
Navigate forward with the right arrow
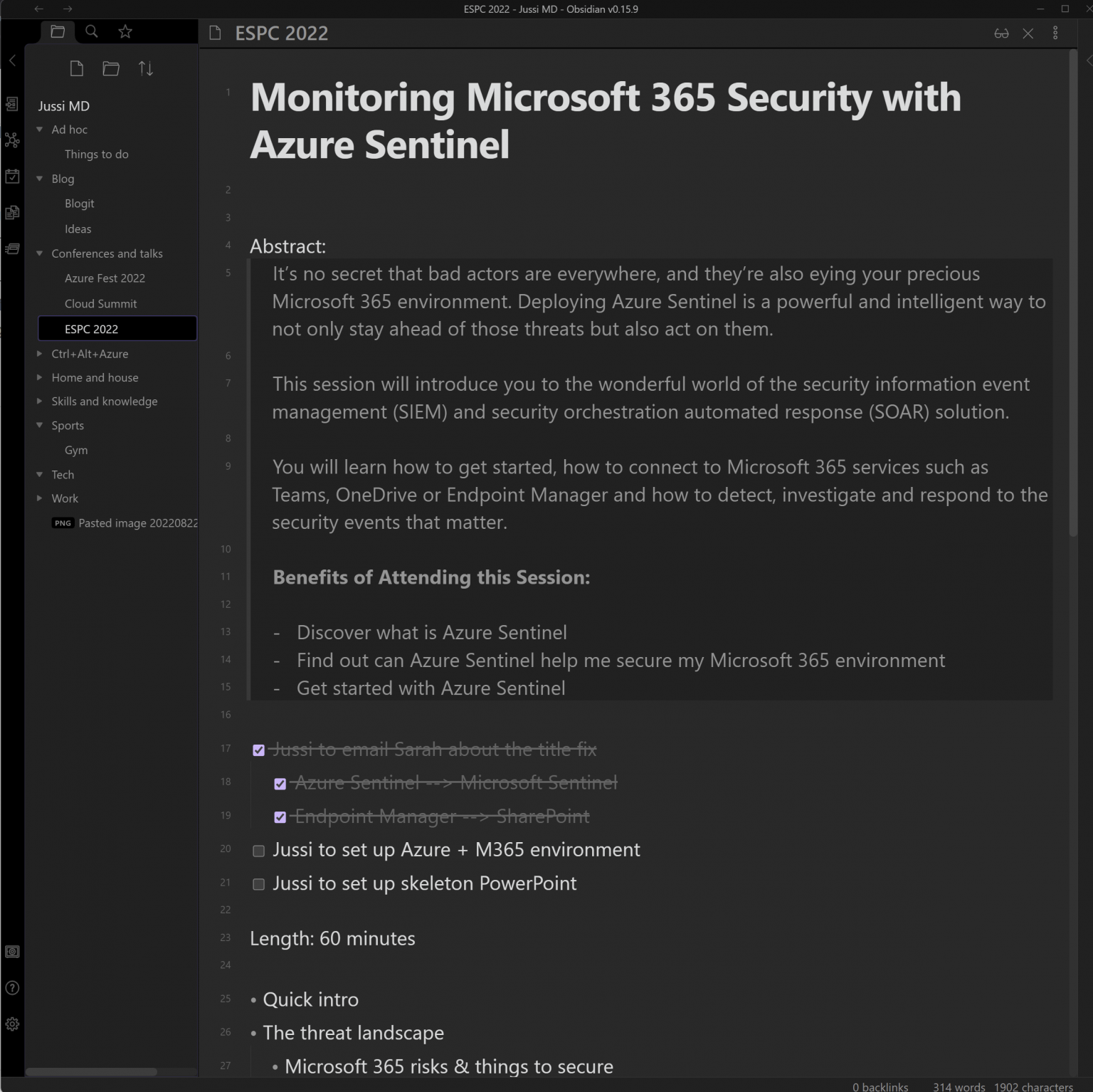pos(68,9)
